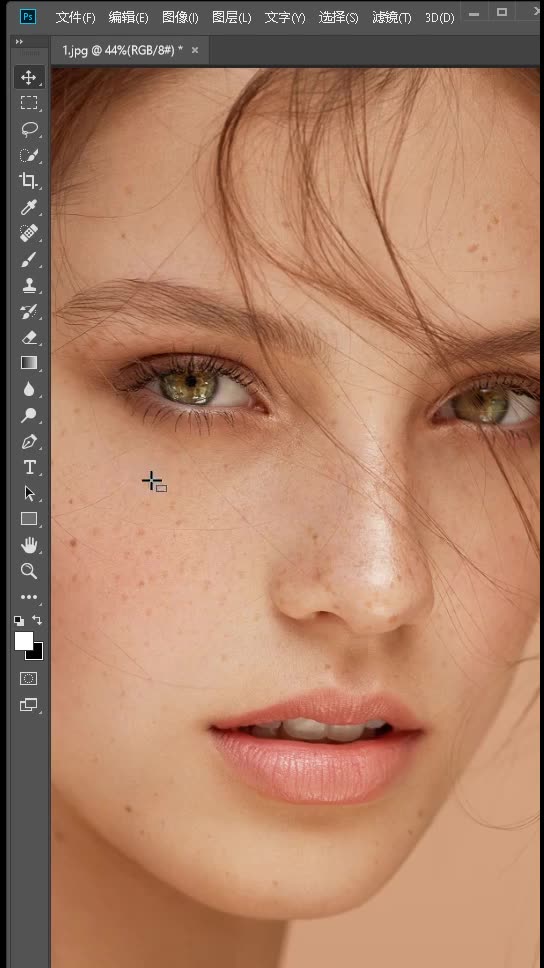Select the Rectangular Marquee tool
This screenshot has width=544, height=968.
pyautogui.click(x=28, y=103)
